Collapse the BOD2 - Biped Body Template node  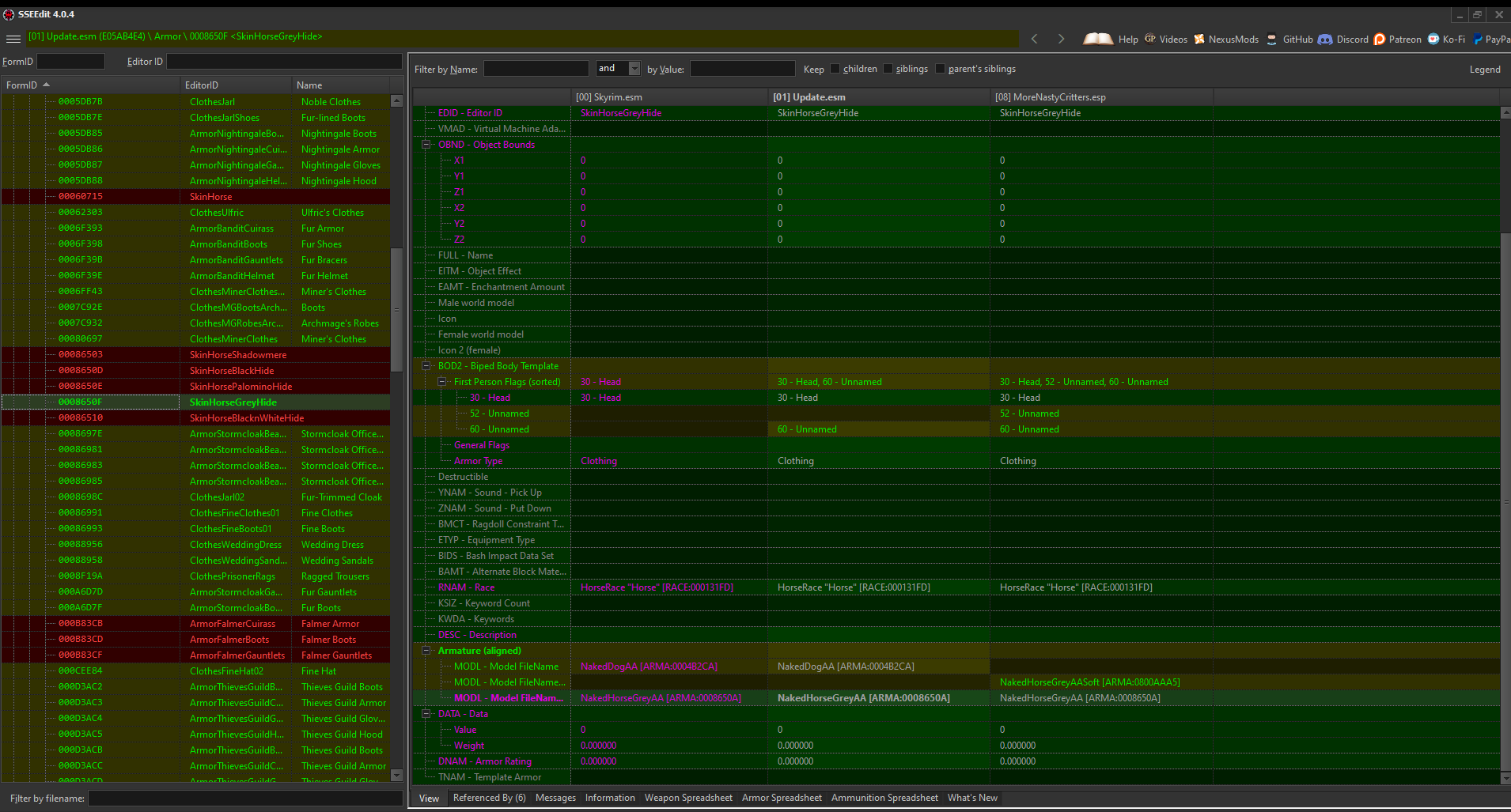[426, 366]
